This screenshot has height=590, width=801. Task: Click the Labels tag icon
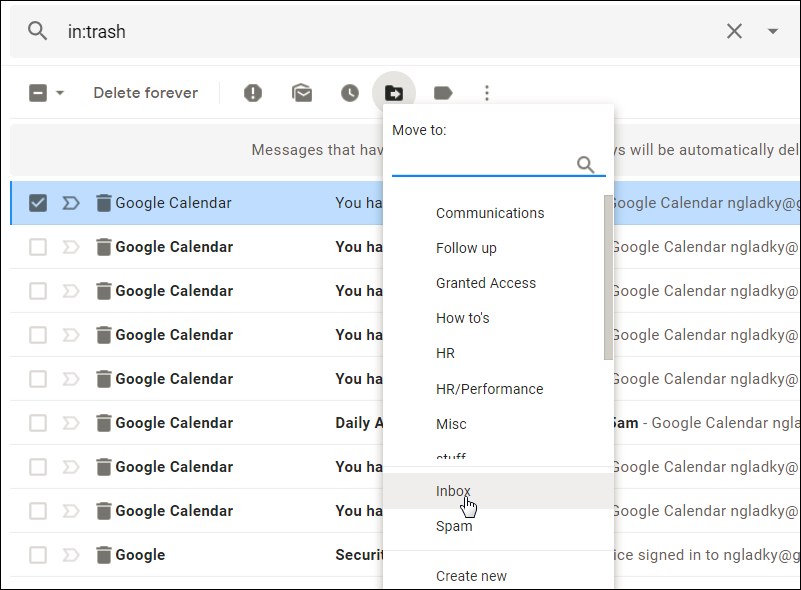pos(443,92)
